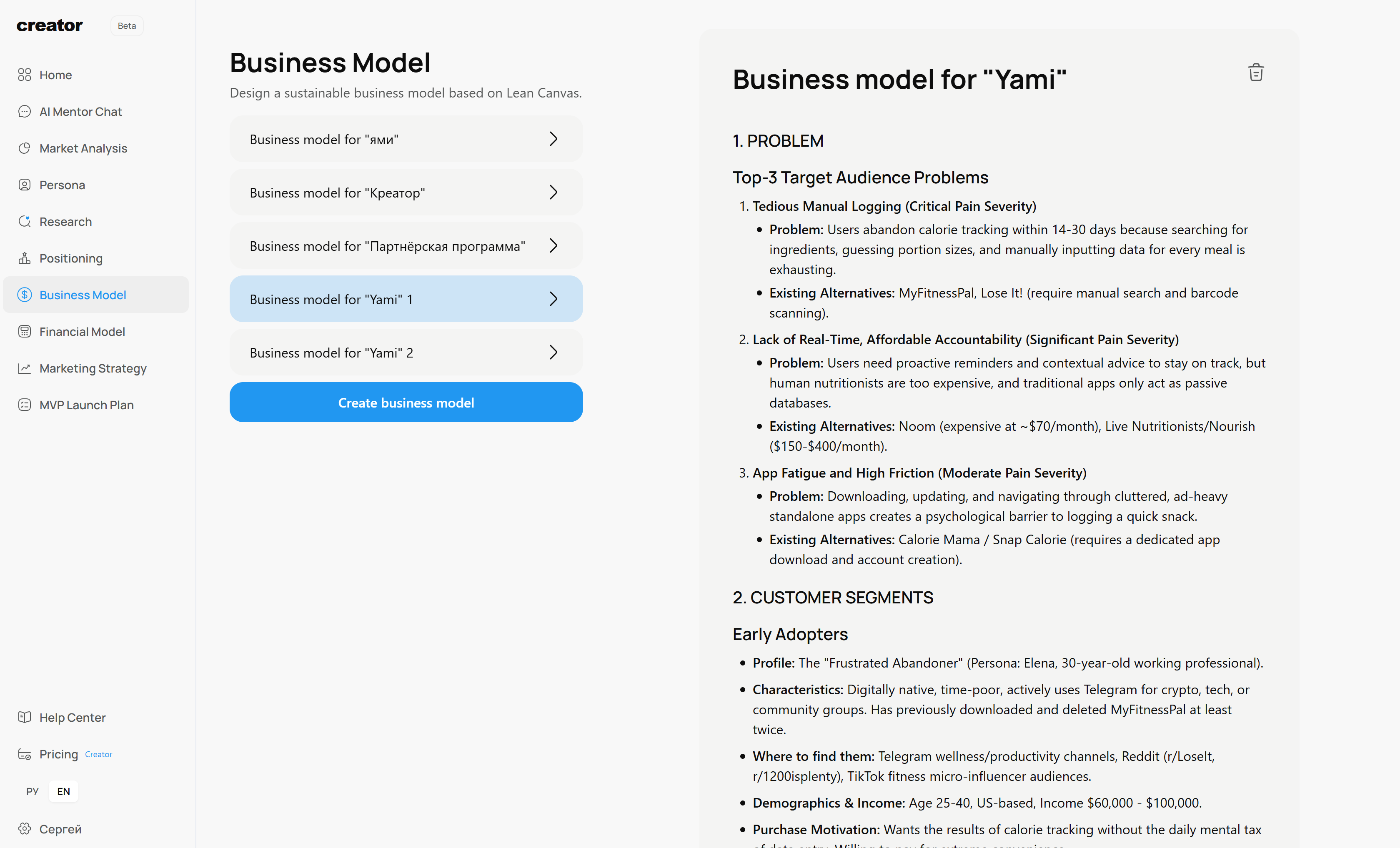
Task: Switch interface language to РУ
Action: [x=32, y=790]
